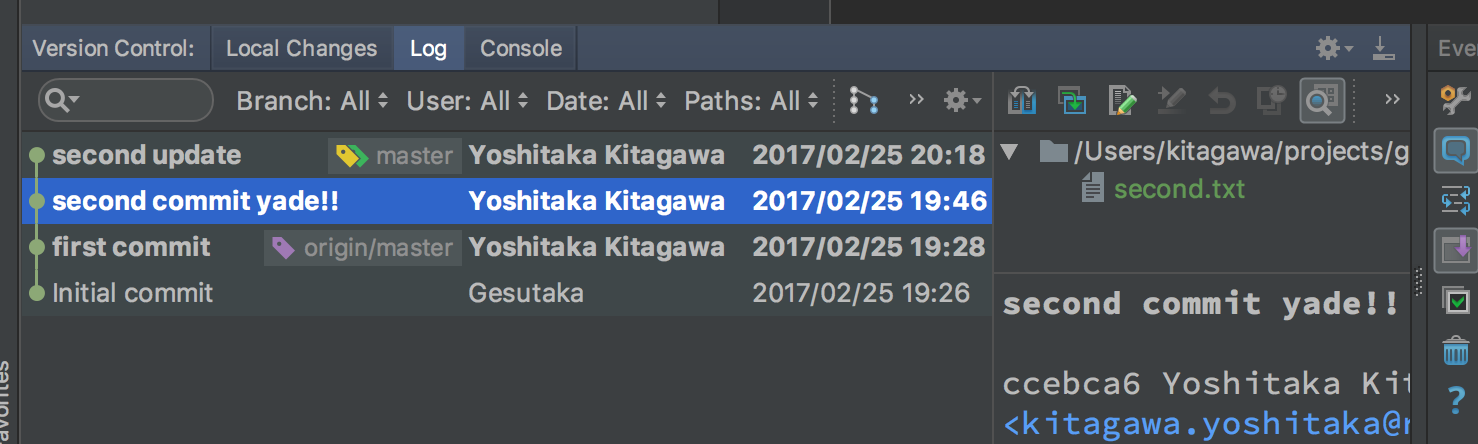Click the trash Clear All icon
Image resolution: width=1478 pixels, height=444 pixels.
[x=1456, y=351]
